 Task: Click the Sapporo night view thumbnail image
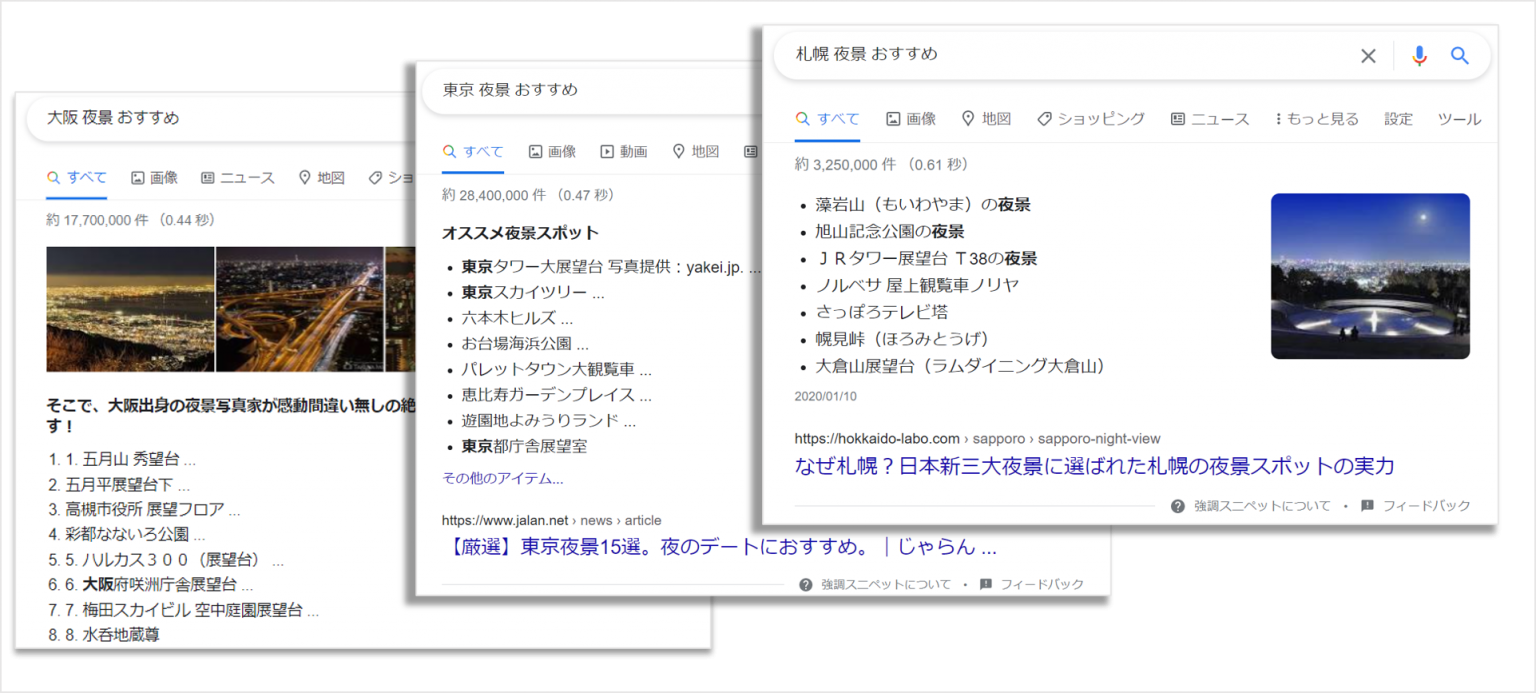[x=1369, y=274]
